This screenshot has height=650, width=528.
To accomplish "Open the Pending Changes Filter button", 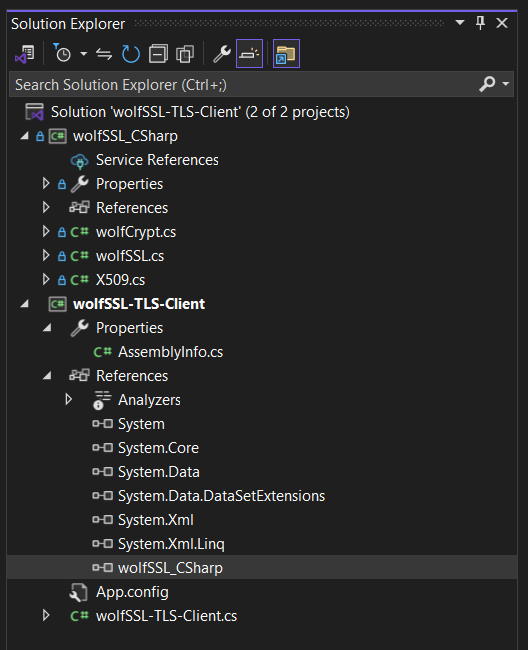I will [x=62, y=54].
